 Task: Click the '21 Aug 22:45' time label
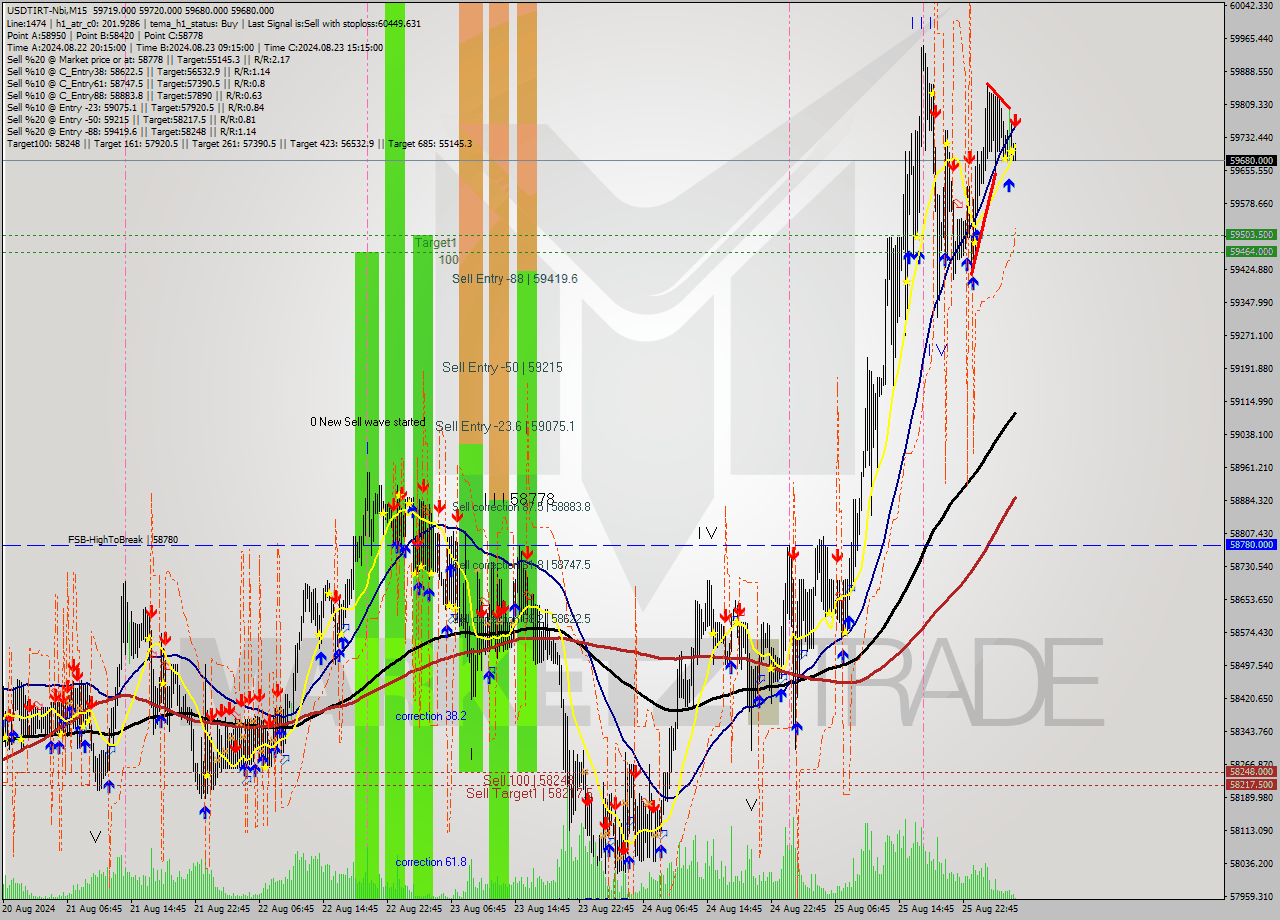pos(222,909)
